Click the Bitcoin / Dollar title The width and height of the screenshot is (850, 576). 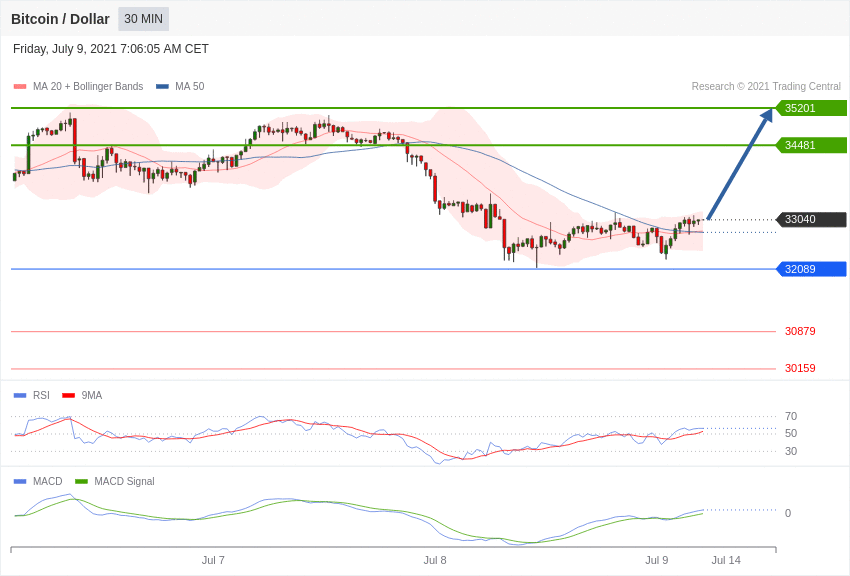click(x=60, y=19)
